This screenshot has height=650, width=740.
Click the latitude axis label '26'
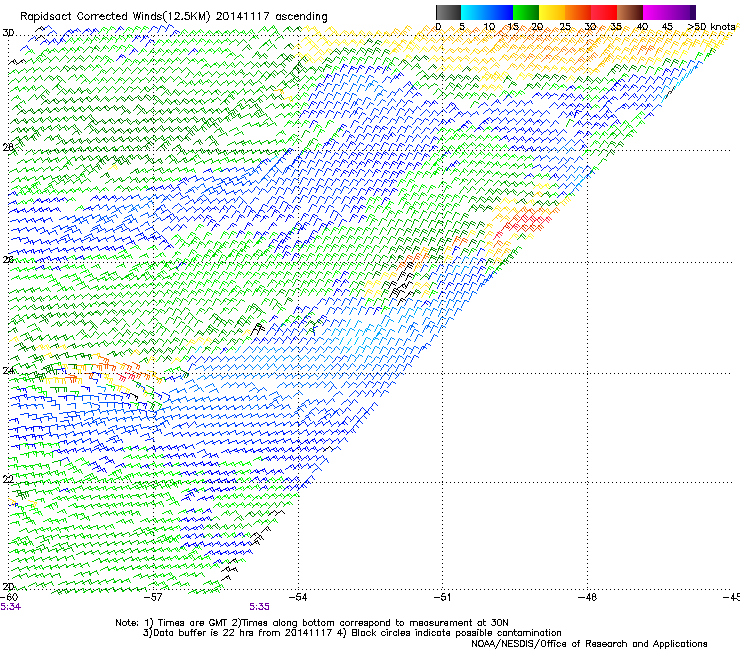(x=8, y=260)
